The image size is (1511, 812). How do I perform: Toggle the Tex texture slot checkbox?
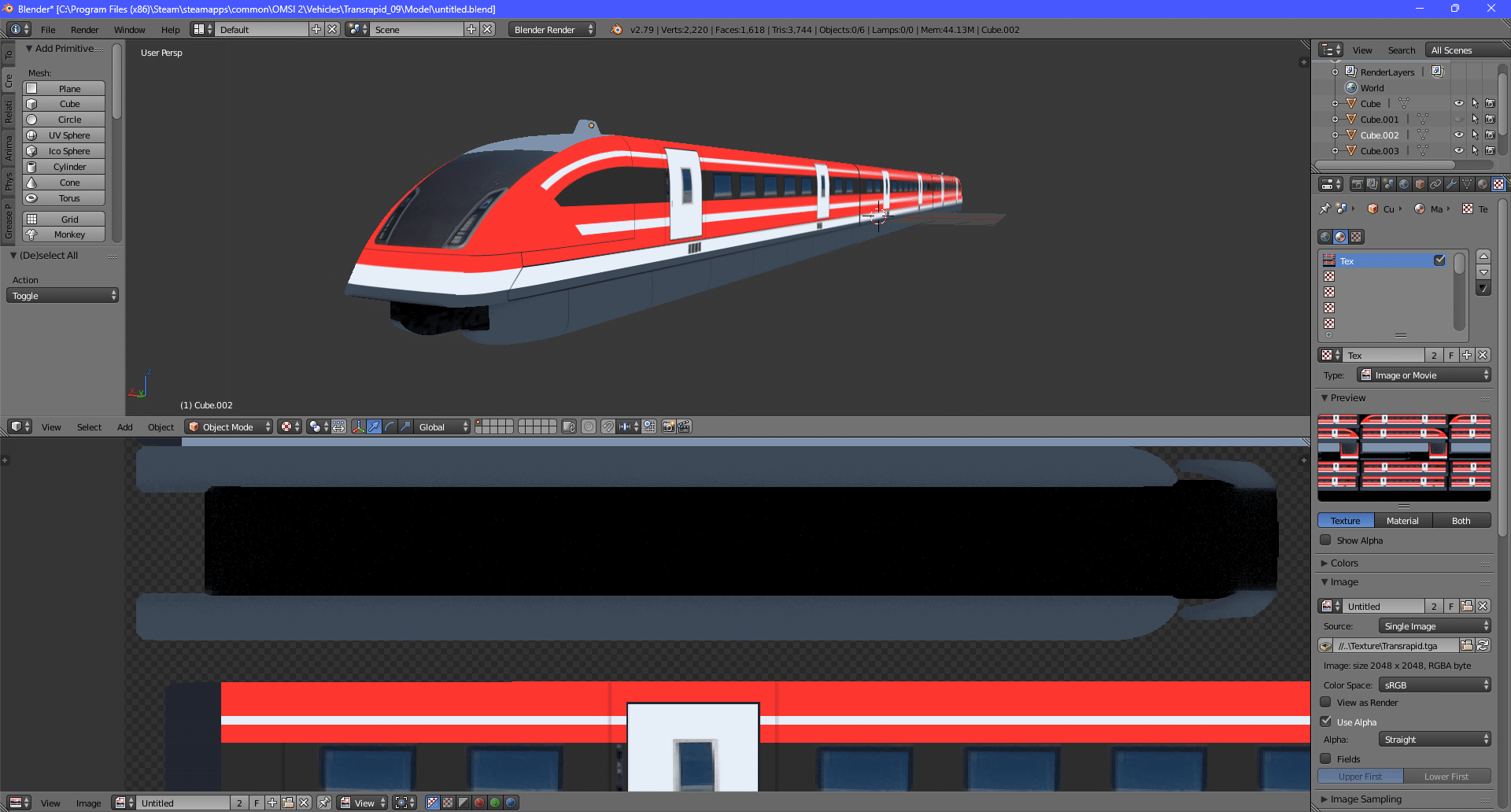tap(1439, 260)
